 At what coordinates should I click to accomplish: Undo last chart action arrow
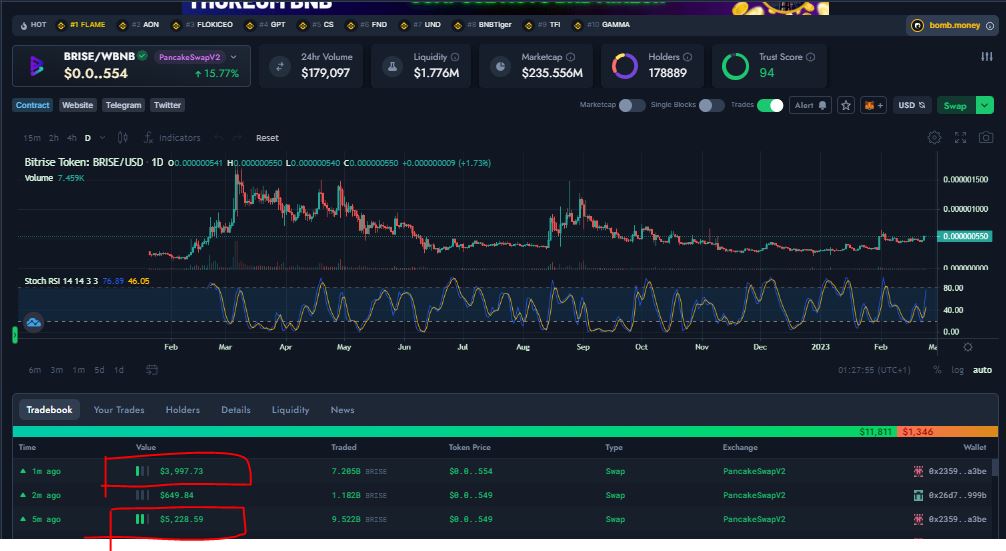(218, 137)
